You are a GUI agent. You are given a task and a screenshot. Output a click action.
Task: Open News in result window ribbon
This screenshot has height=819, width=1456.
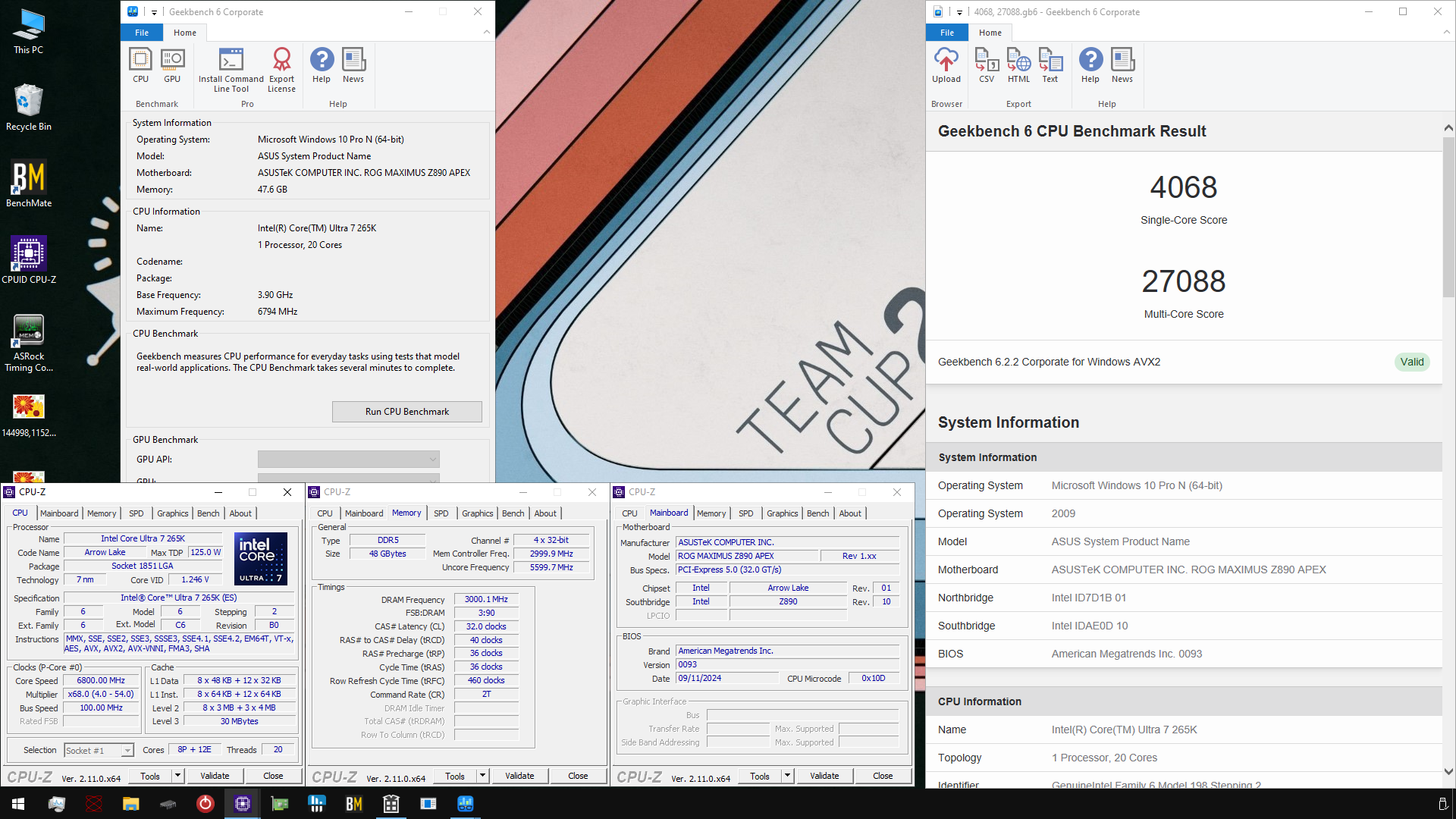pos(1122,65)
